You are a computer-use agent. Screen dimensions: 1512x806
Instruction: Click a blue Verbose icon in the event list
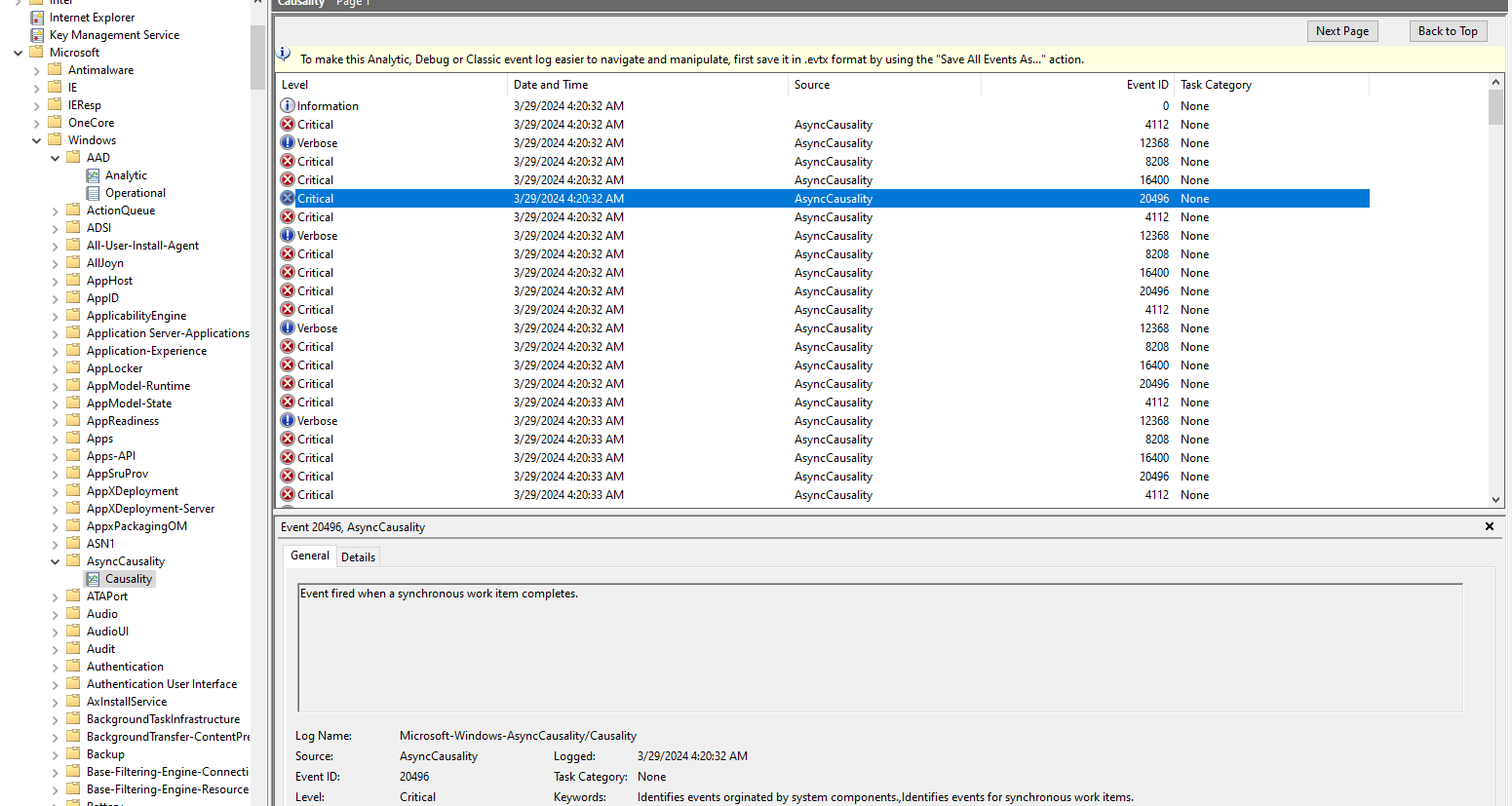288,142
